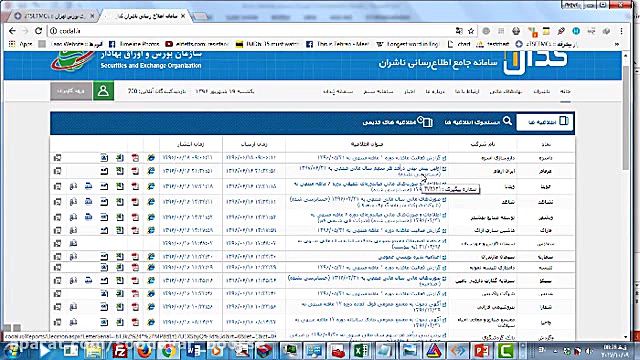640x360 pixels.
Task: Open HTML view icon in توسعه صنایع بهشهر row
Action: point(151,217)
